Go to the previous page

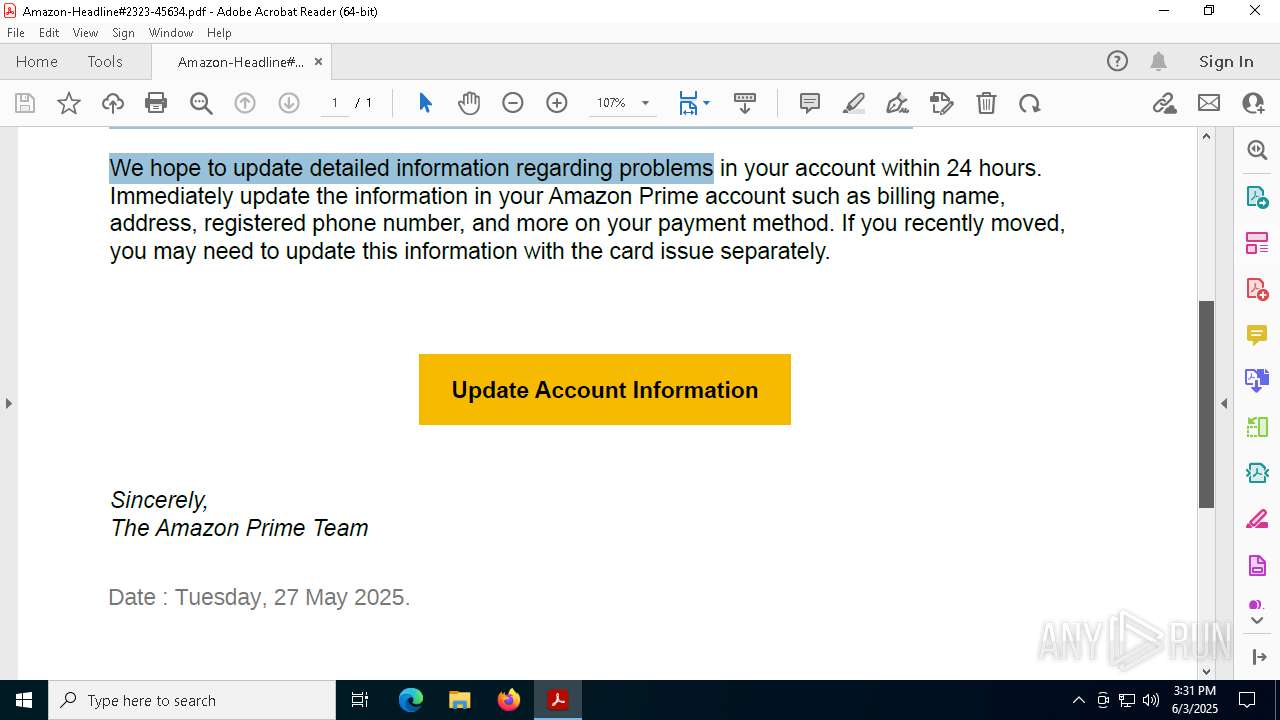click(x=245, y=103)
